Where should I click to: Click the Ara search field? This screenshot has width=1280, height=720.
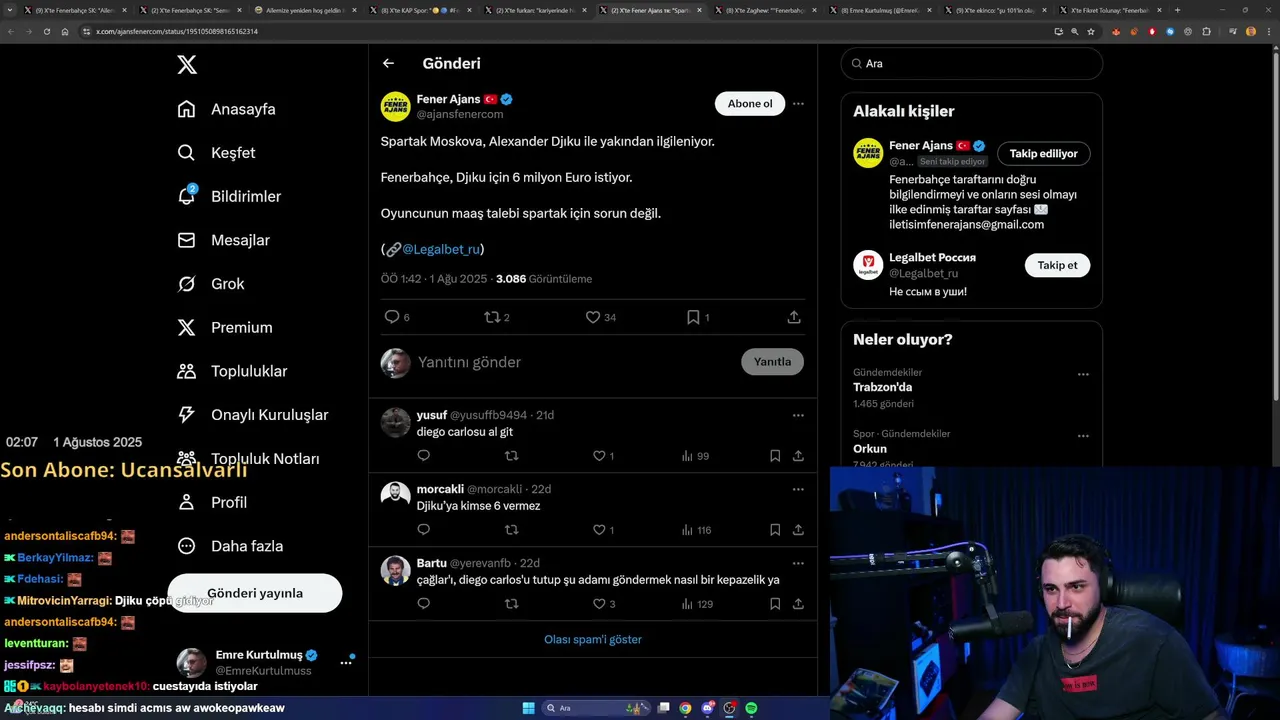pyautogui.click(x=971, y=63)
